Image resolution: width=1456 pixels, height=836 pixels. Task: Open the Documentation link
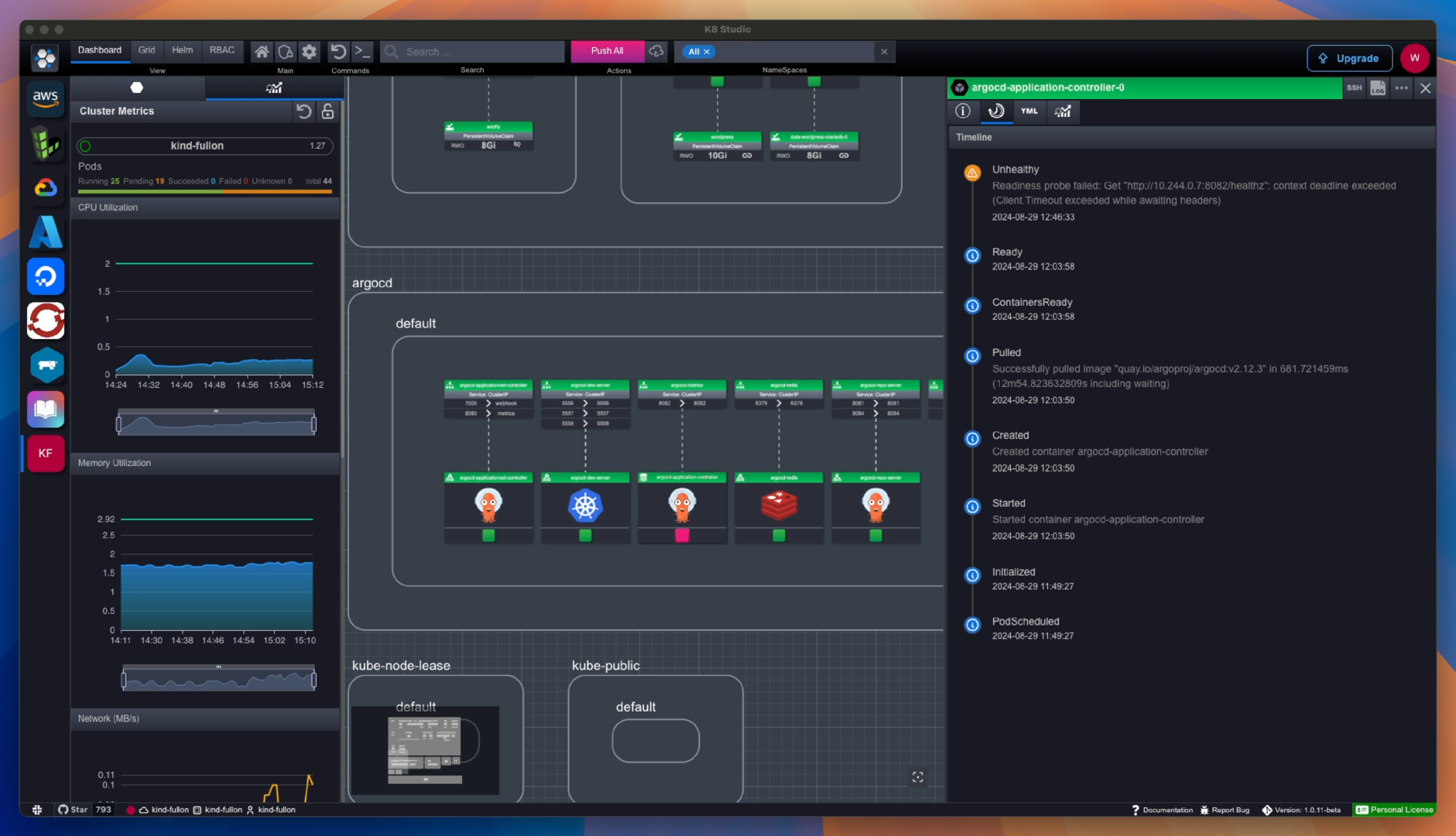[x=1162, y=810]
